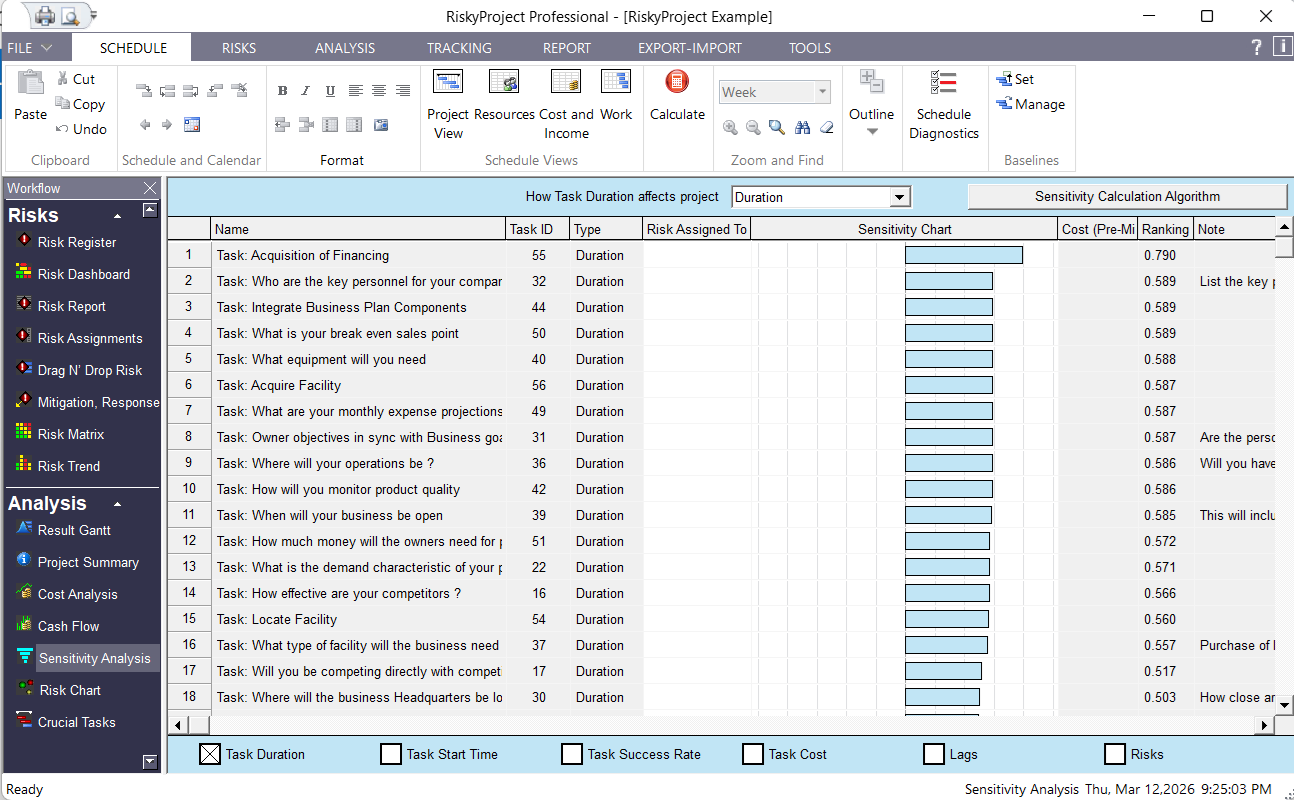
Task: Close the Workflow panel with its X
Action: [x=151, y=188]
